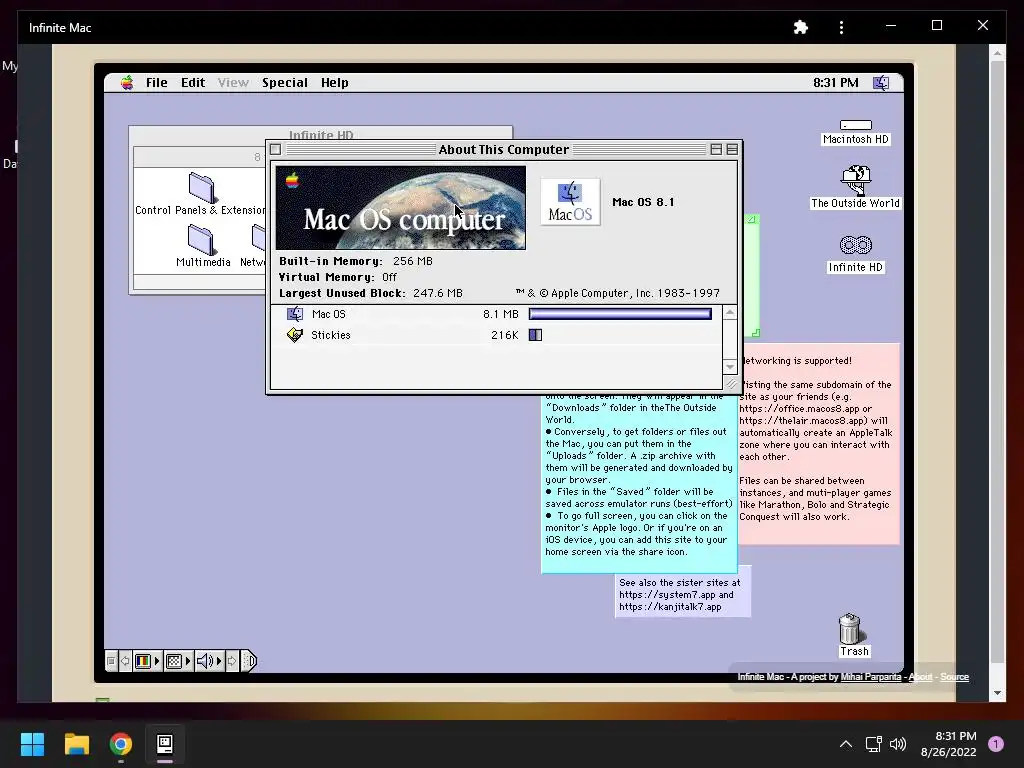Click the zoom box of About This Computer
Viewport: 1024px width, 768px height.
(x=716, y=150)
